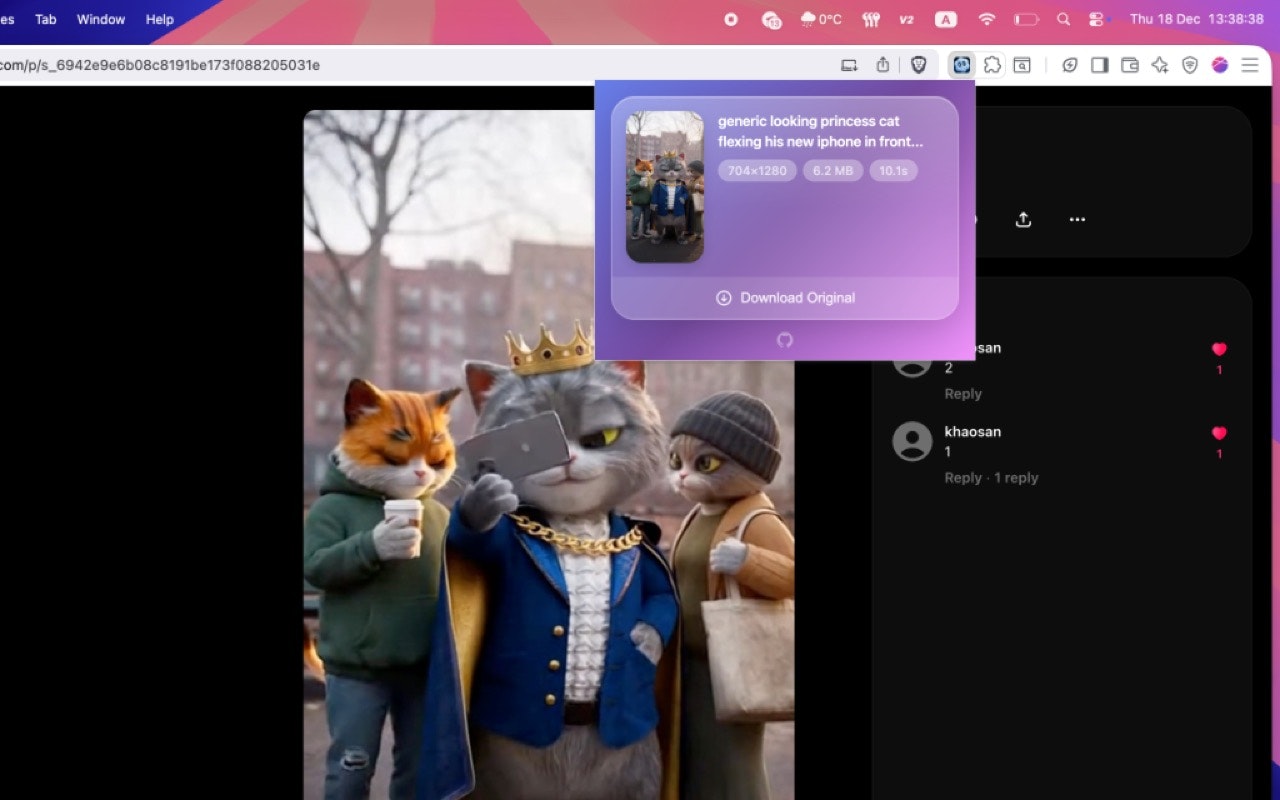Click the active downloader extension icon in toolbar
Viewport: 1280px width, 800px height.
[962, 65]
